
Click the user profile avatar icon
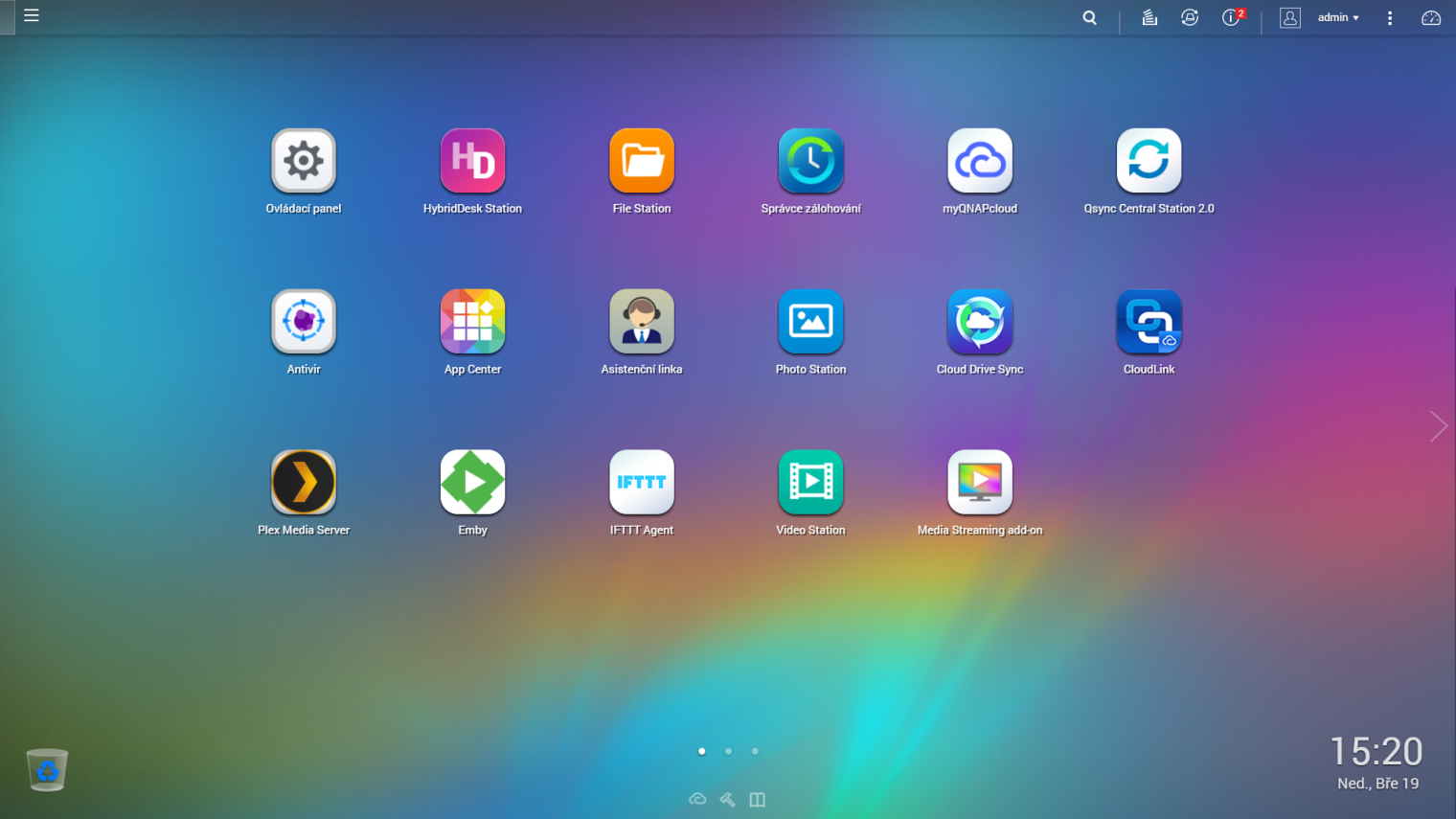1290,17
